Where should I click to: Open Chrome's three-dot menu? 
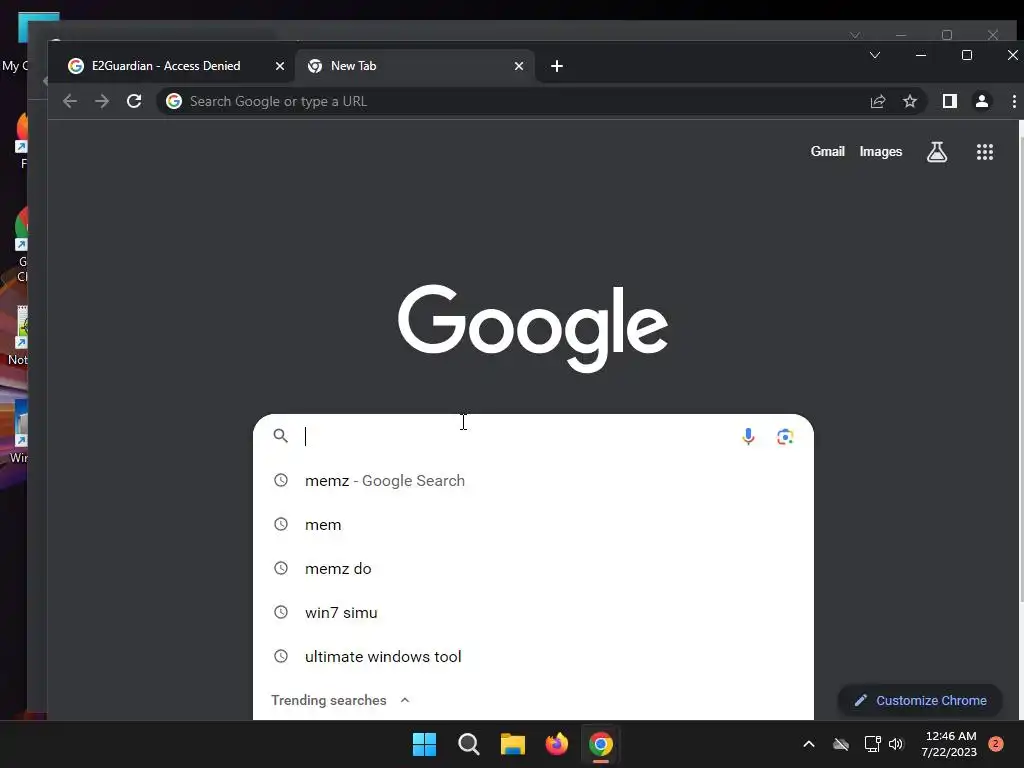pos(1014,101)
